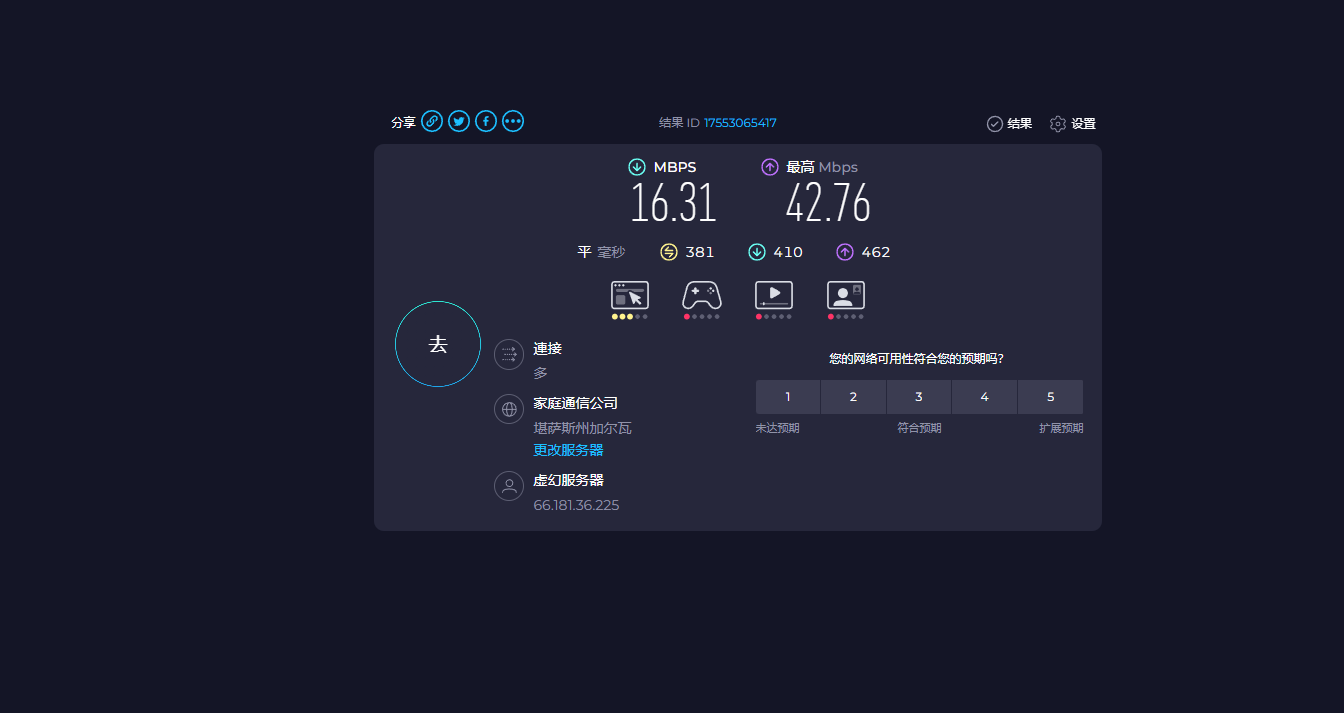Select the video conferencing rating icon
This screenshot has width=1344, height=713.
coord(846,296)
